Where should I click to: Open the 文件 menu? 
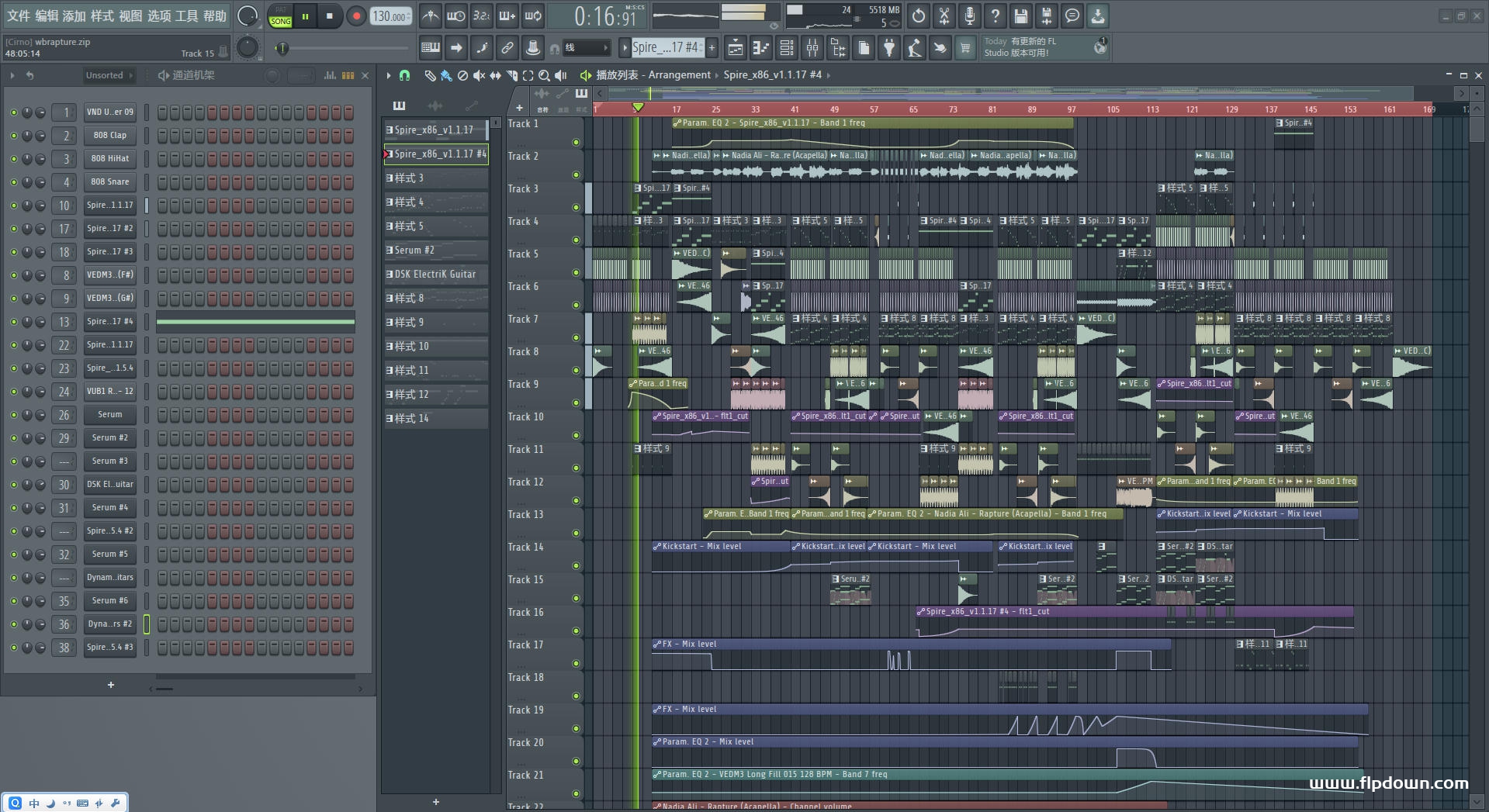(x=19, y=16)
